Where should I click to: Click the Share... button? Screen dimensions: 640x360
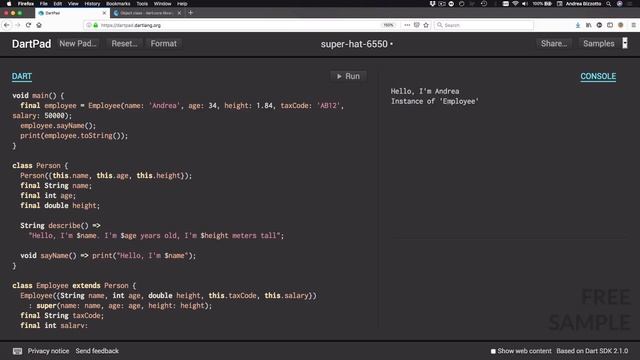click(554, 43)
